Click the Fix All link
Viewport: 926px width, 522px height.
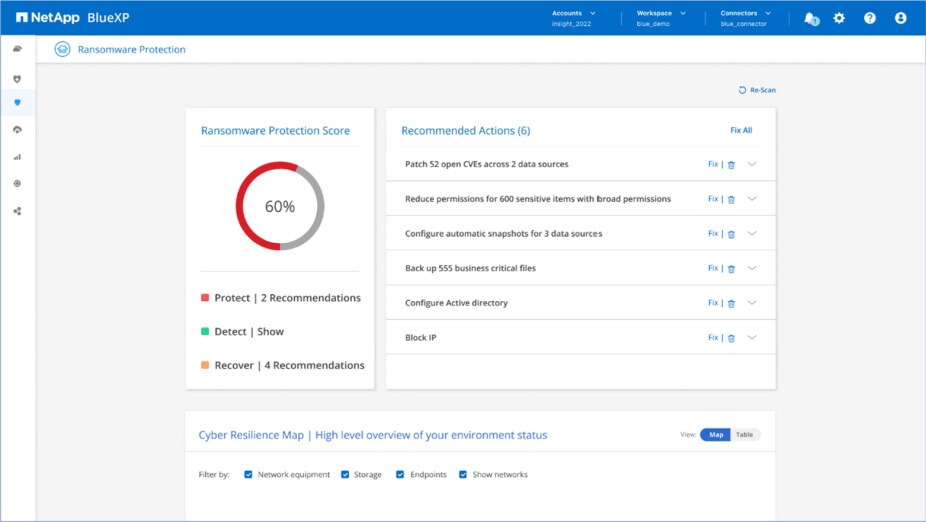coord(741,131)
